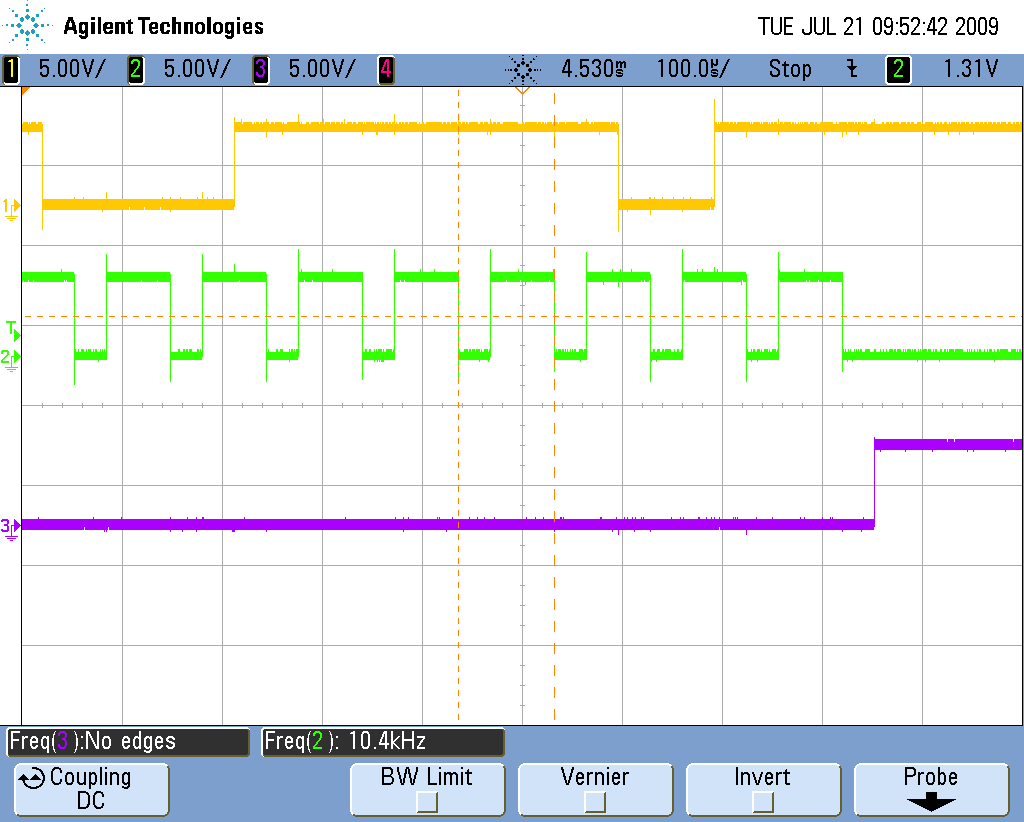Screen dimensions: 1024x822
Task: Click the channel 3 ground reference marker
Action: 11,528
